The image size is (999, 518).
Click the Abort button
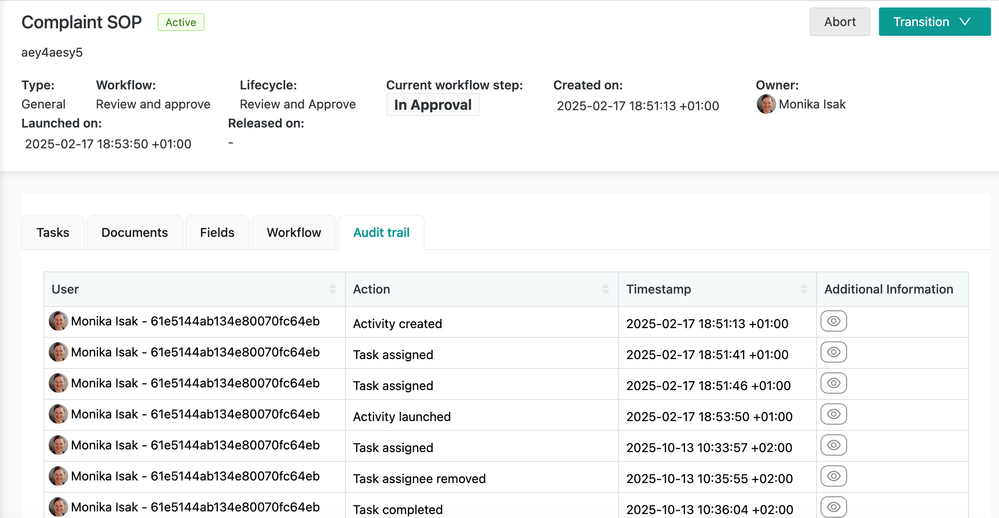pos(839,22)
